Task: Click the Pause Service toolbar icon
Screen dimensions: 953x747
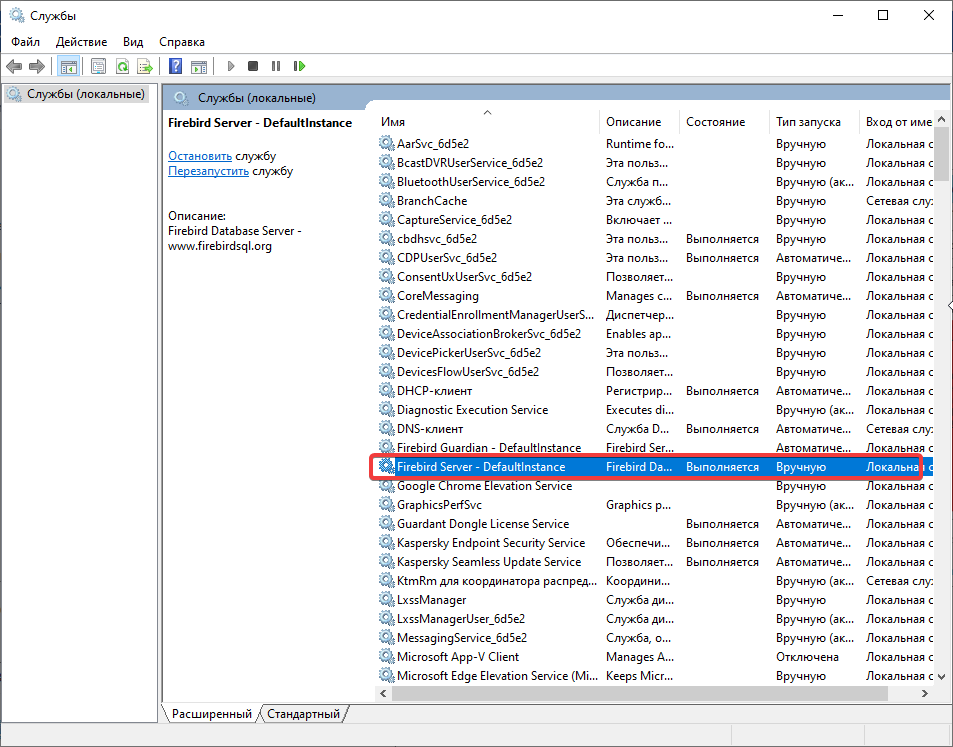Action: tap(276, 67)
